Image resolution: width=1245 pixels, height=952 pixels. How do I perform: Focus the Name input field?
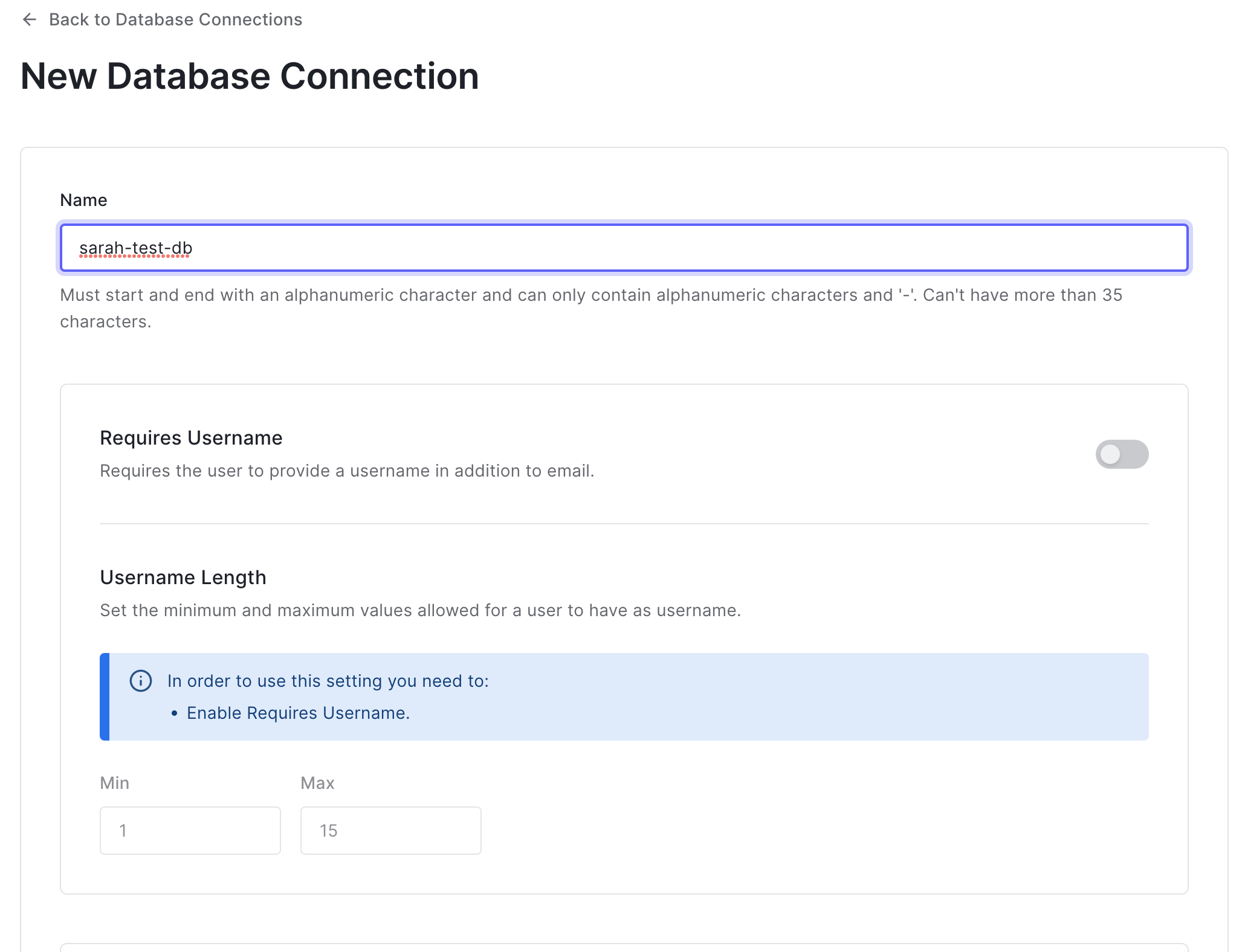click(624, 248)
